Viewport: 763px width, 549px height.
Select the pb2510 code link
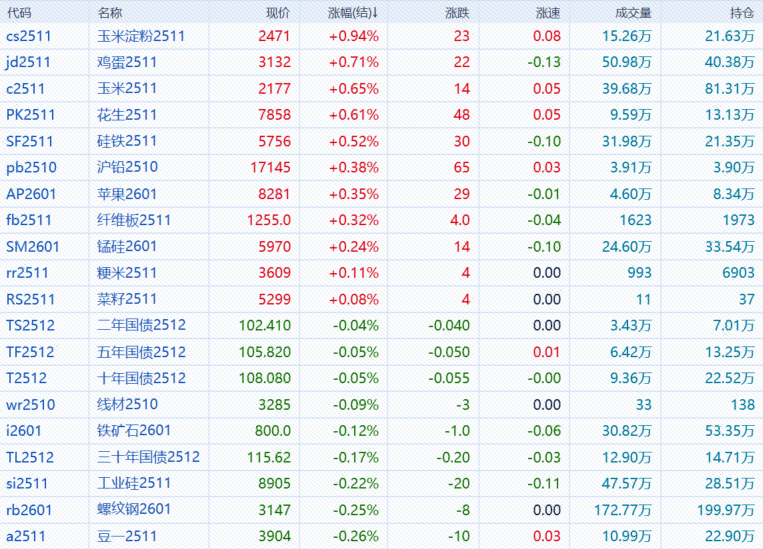tap(29, 167)
